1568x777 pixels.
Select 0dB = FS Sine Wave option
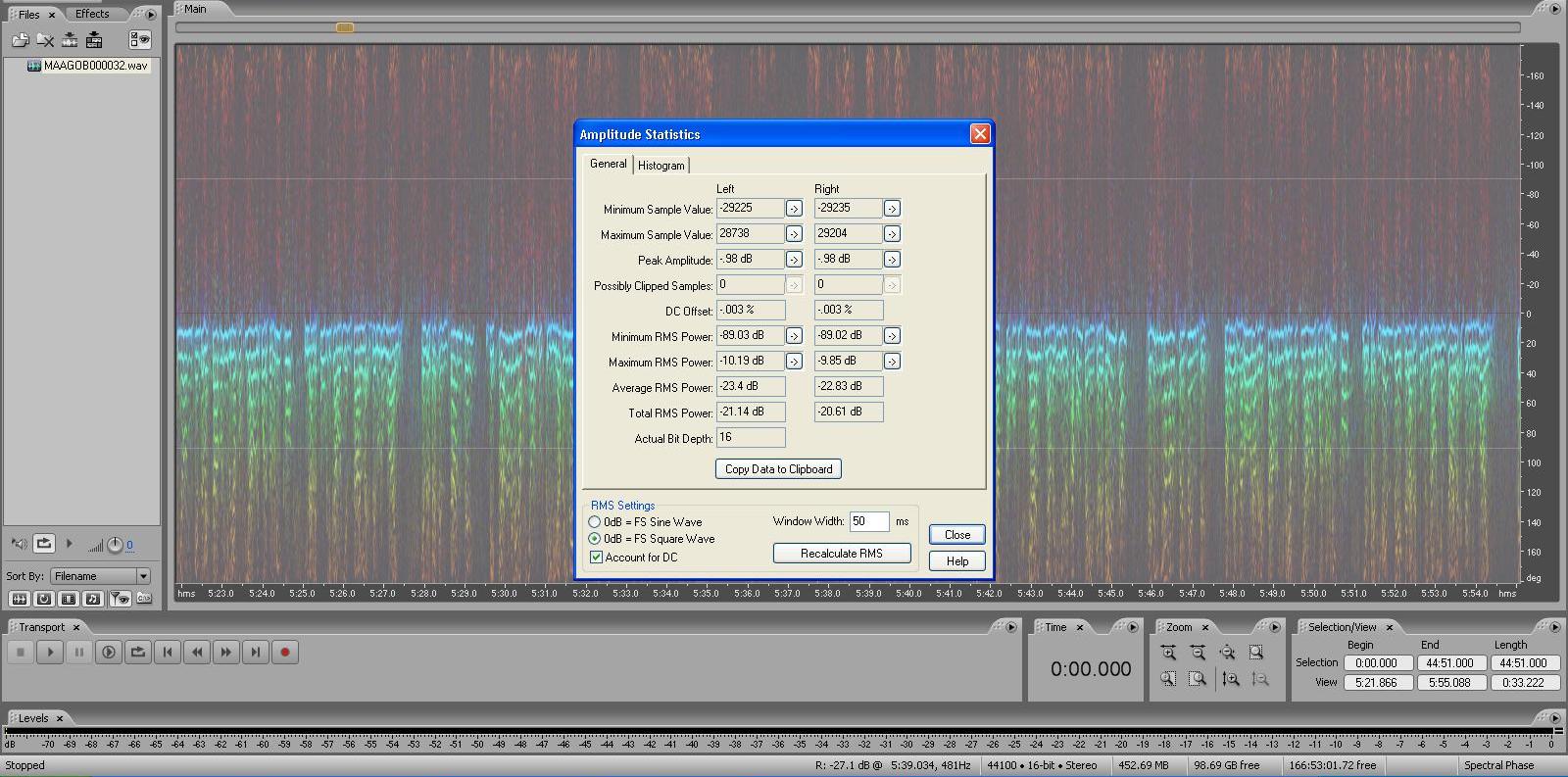[595, 522]
